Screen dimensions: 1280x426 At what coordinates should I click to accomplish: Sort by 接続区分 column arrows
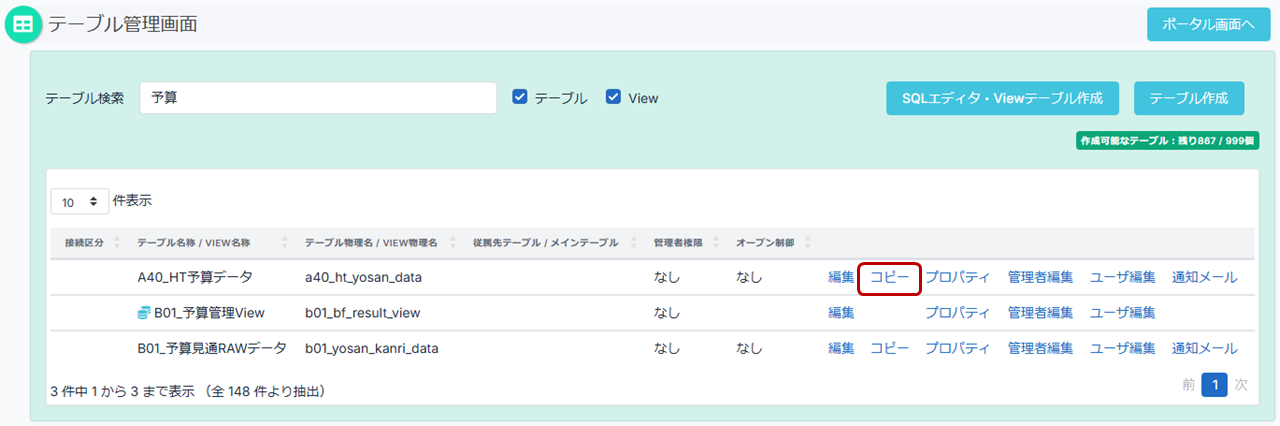(118, 243)
